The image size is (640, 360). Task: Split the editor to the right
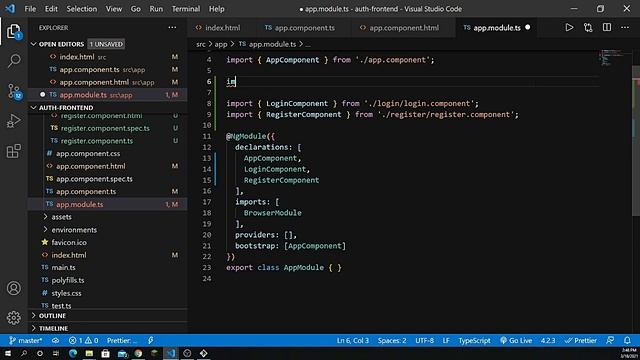(607, 27)
